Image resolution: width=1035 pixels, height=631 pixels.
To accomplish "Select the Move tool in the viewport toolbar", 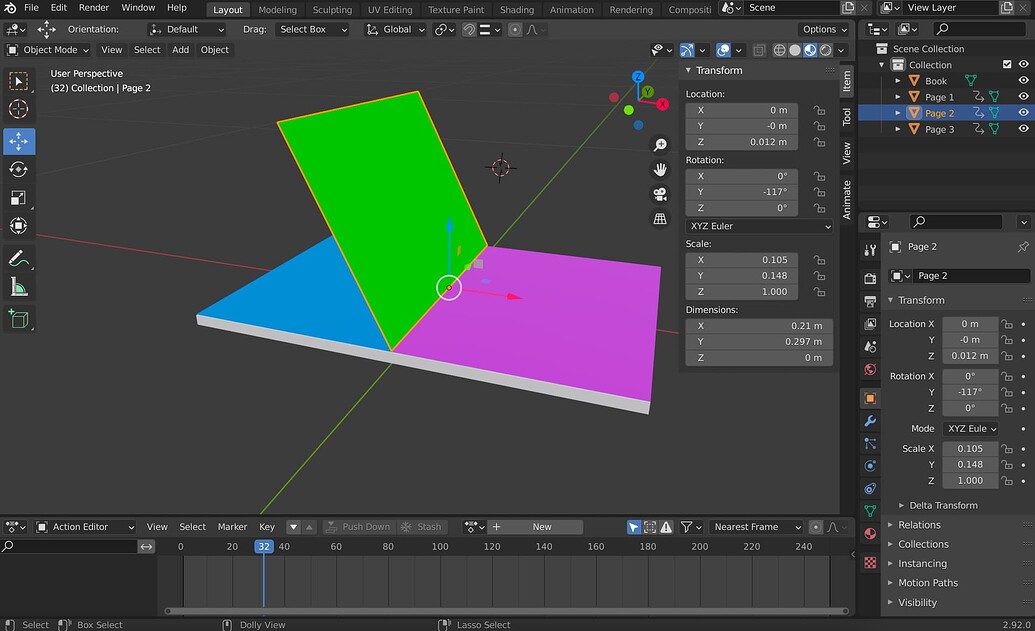I will tap(18, 141).
